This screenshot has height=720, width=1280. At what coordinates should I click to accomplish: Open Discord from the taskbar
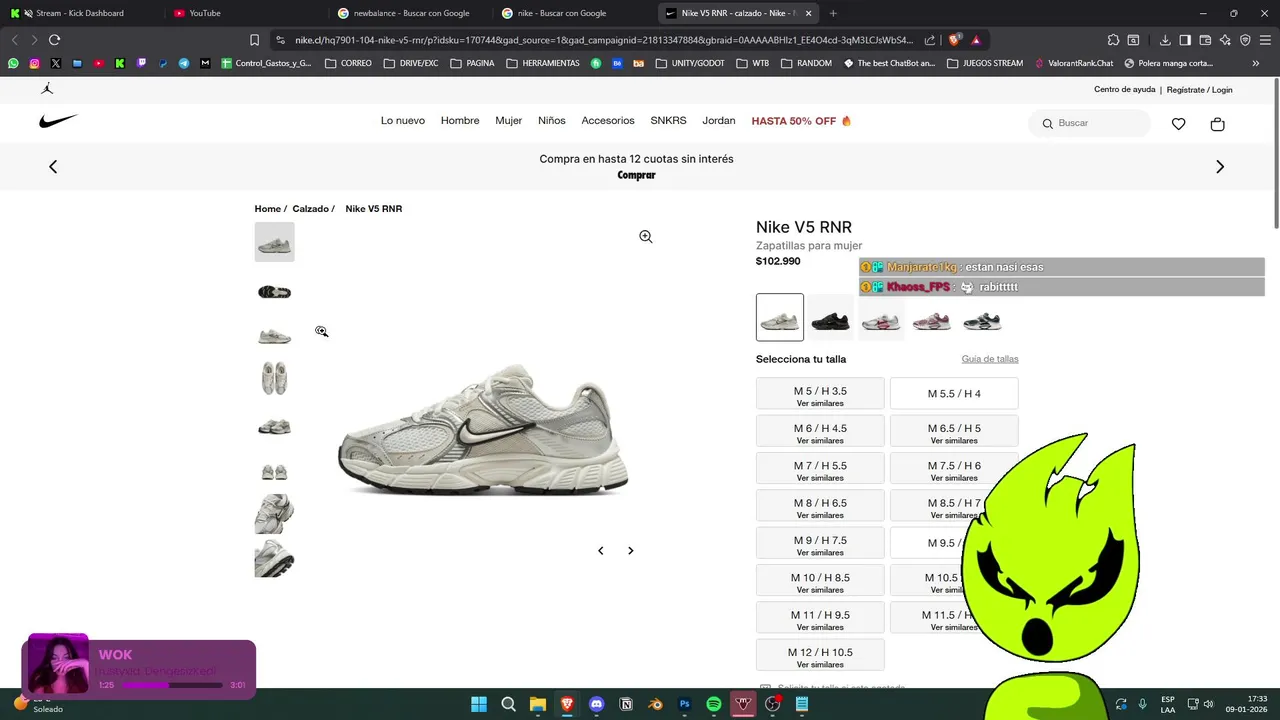597,704
